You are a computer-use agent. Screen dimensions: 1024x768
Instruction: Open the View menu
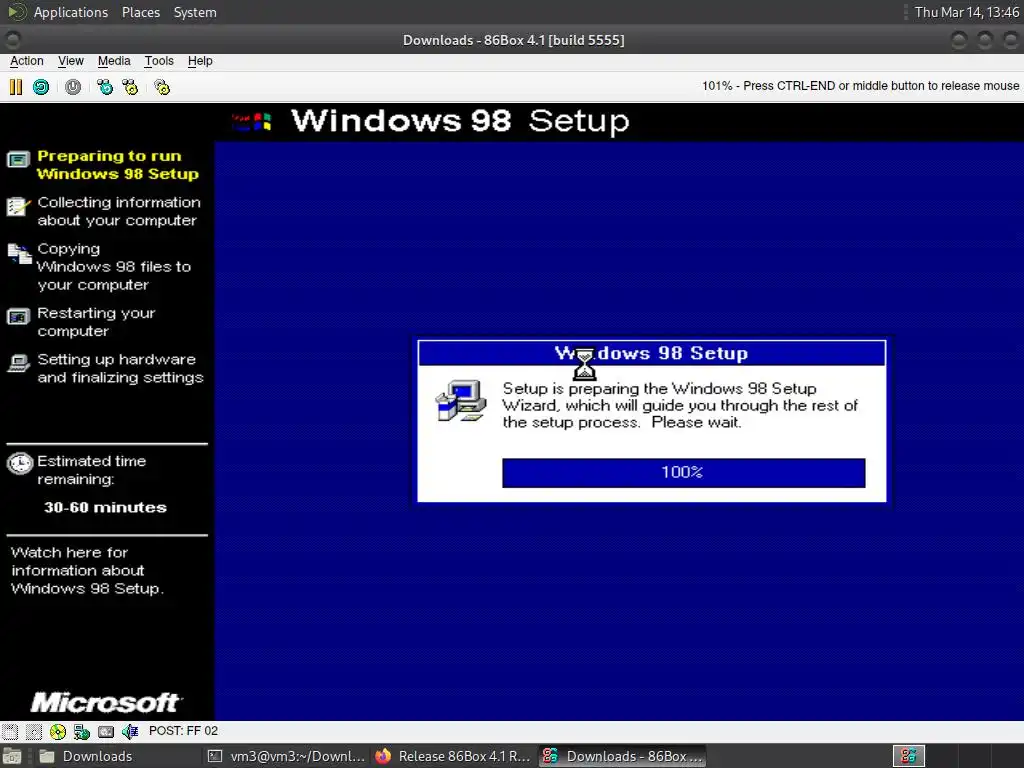pos(71,61)
